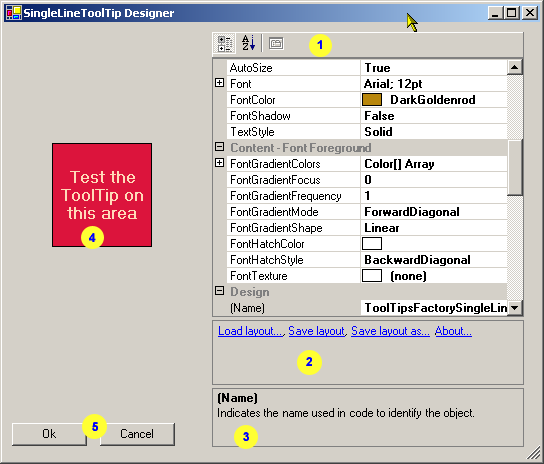Collapse the Design category
Viewport: 544px width, 464px height.
click(219, 290)
